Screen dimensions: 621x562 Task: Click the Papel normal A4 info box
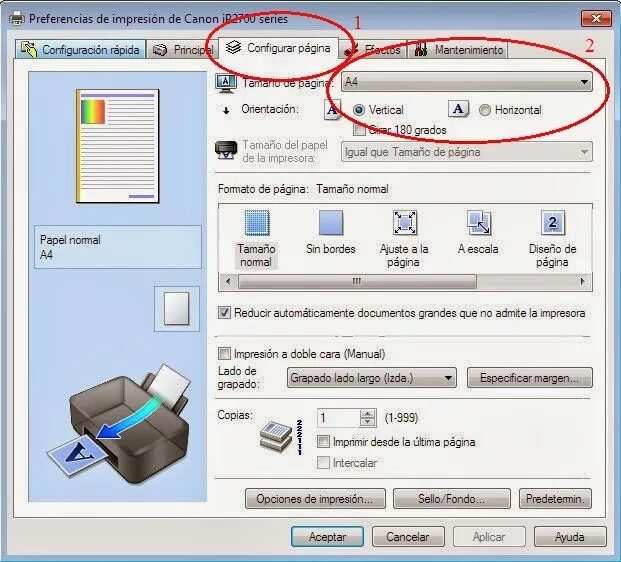(x=118, y=247)
